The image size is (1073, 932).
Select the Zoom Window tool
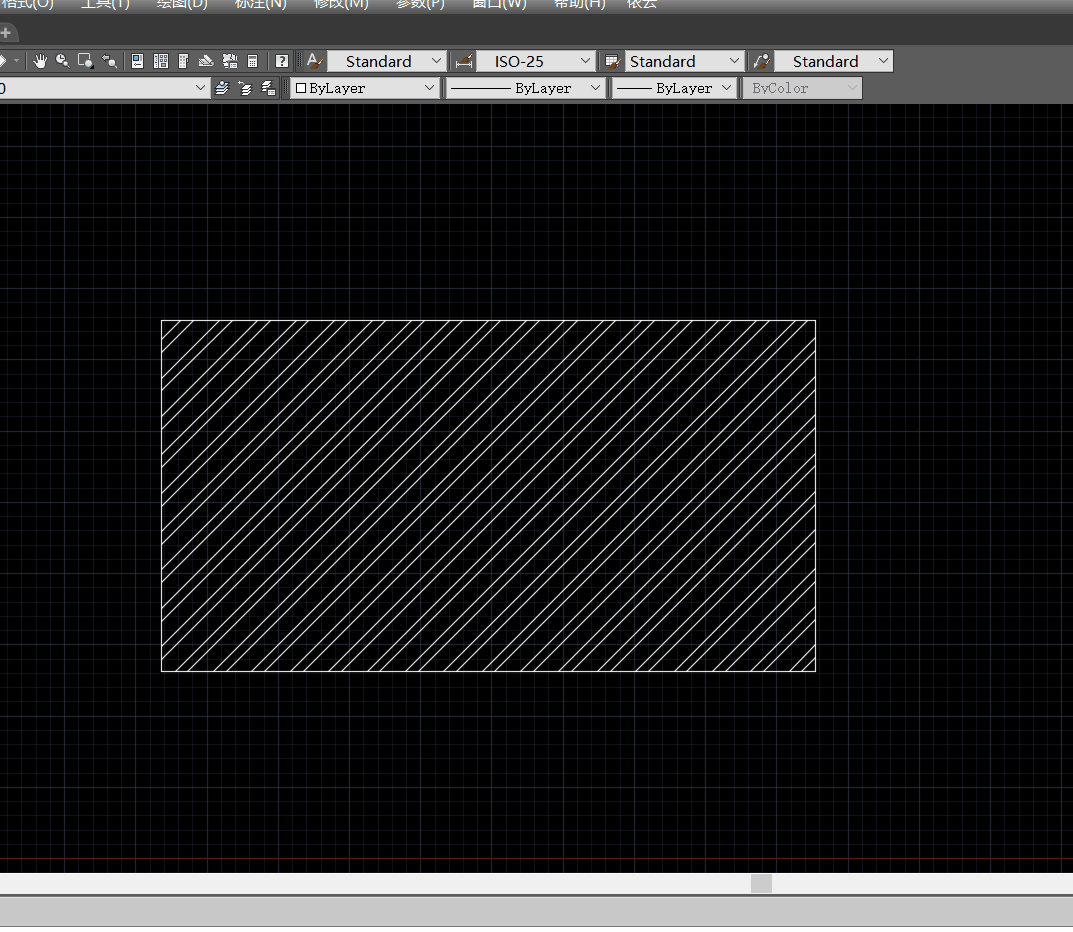86,61
